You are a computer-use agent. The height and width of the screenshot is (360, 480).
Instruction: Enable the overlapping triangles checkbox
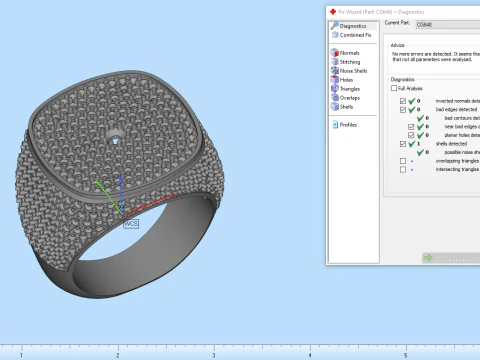pyautogui.click(x=403, y=161)
